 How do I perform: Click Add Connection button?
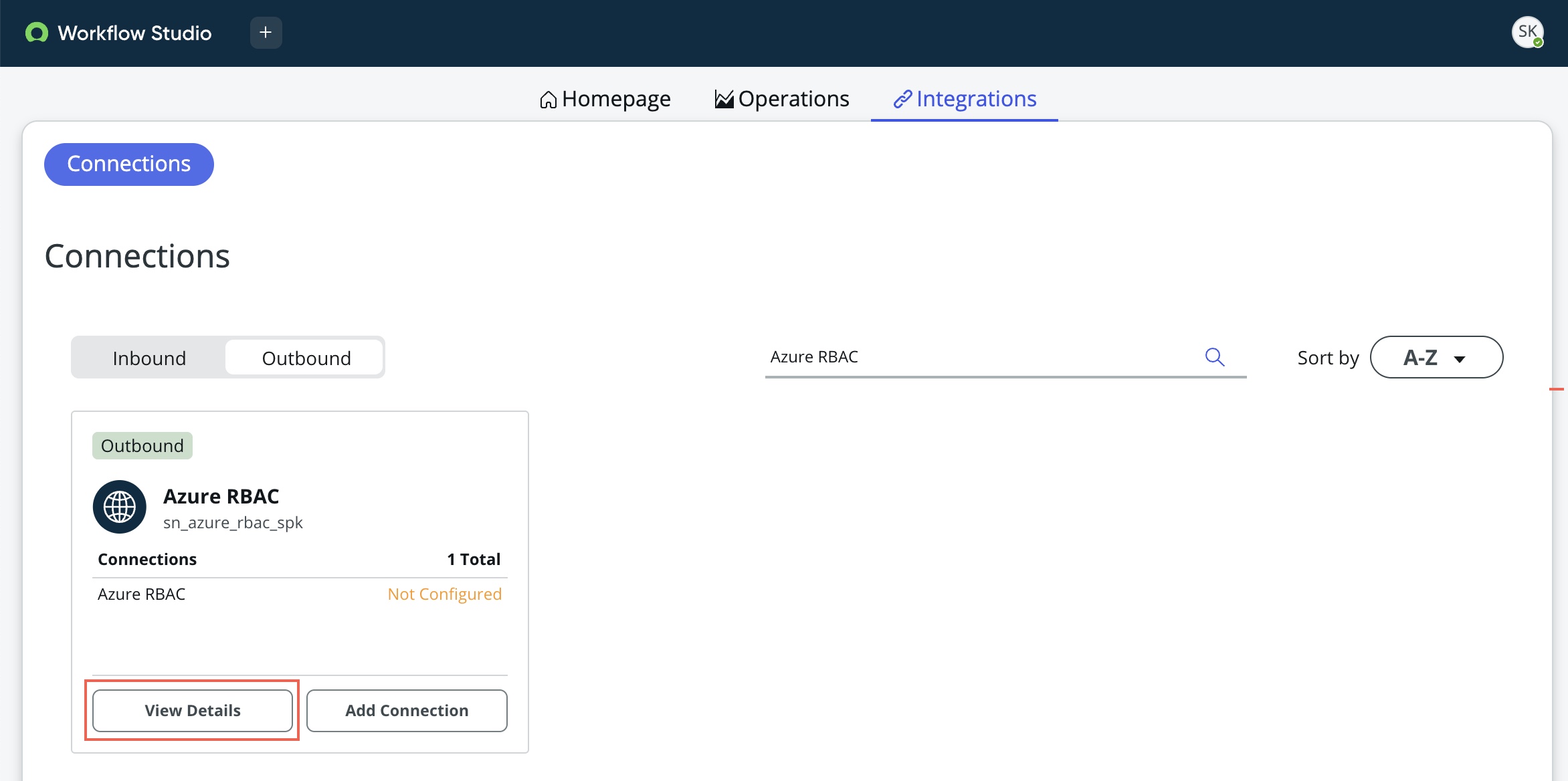(407, 711)
